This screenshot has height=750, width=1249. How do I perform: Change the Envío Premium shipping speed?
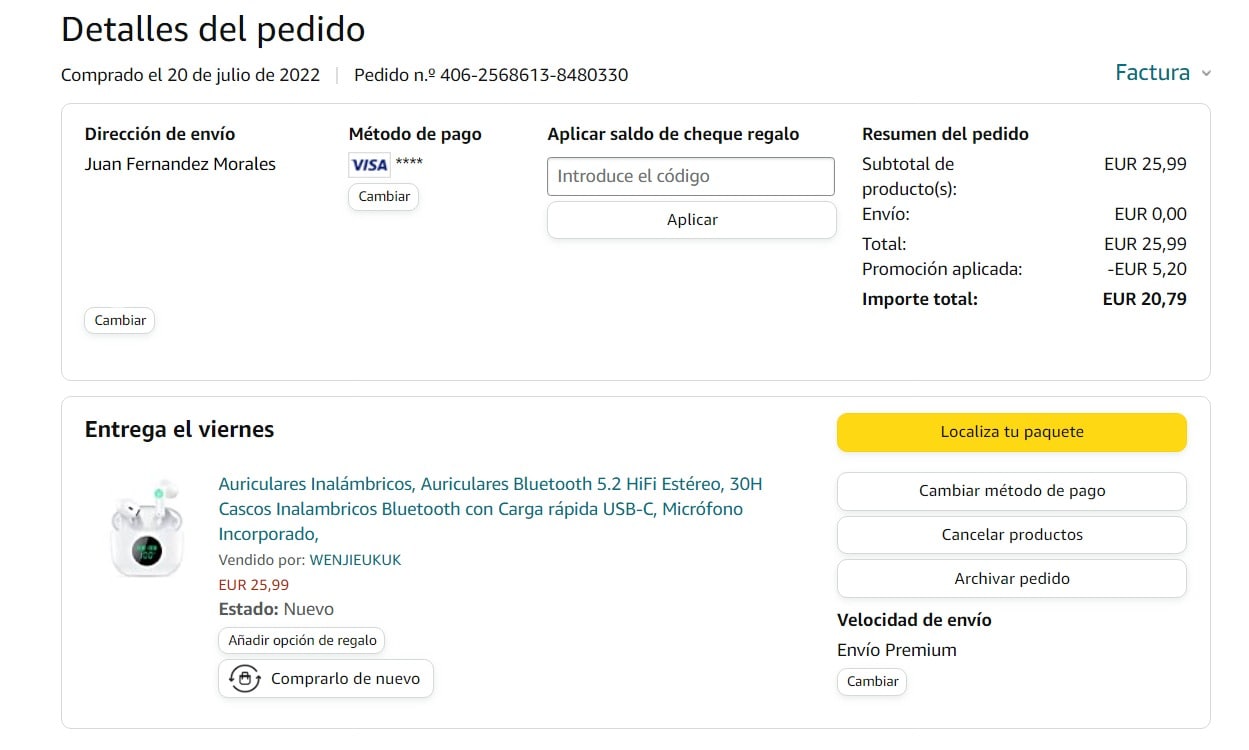(x=872, y=681)
